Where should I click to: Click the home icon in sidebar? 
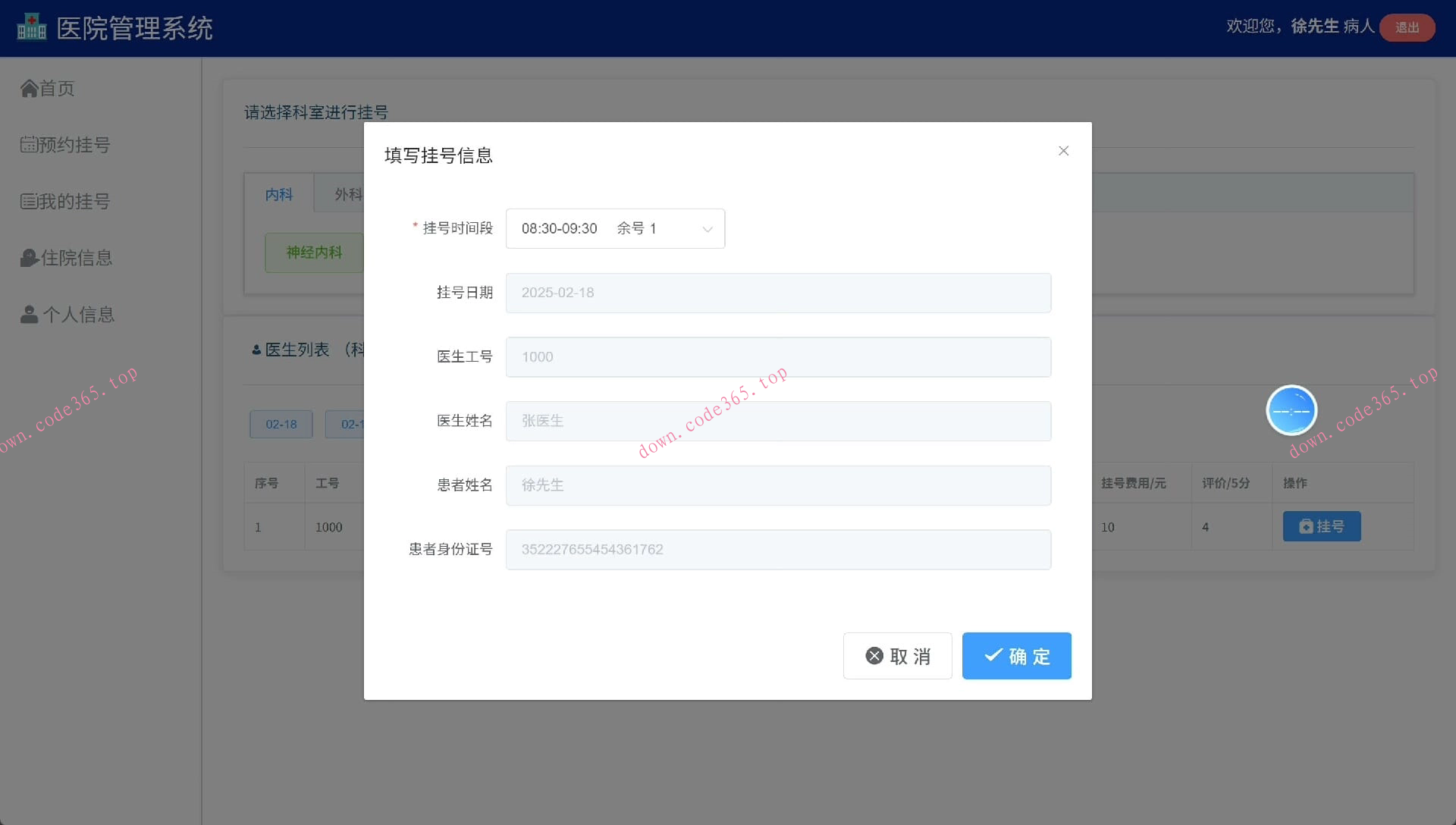click(29, 89)
